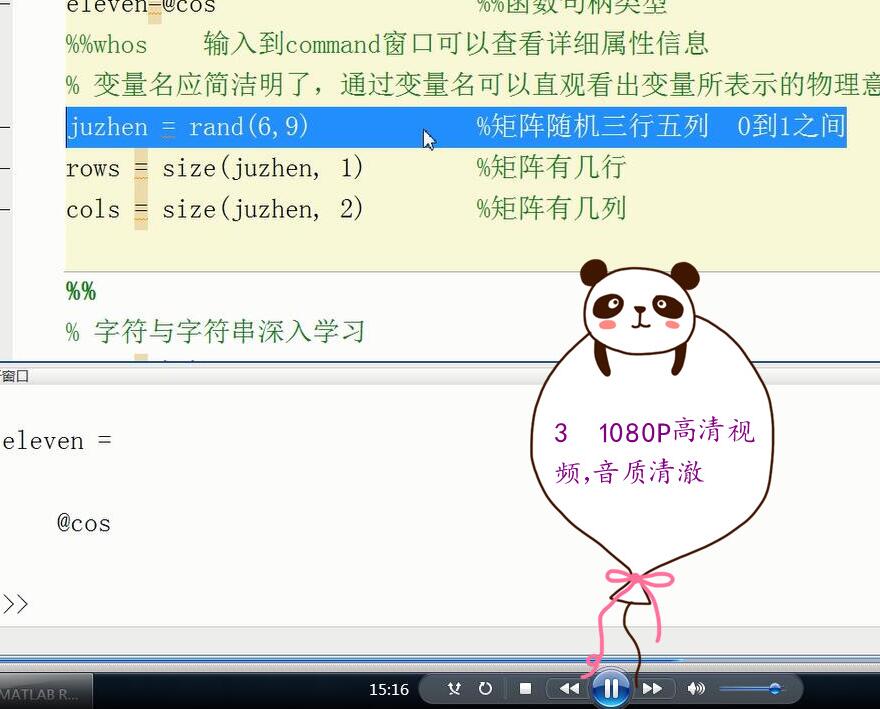Toggle repeat mode in the player
This screenshot has height=709, width=880.
(x=485, y=688)
